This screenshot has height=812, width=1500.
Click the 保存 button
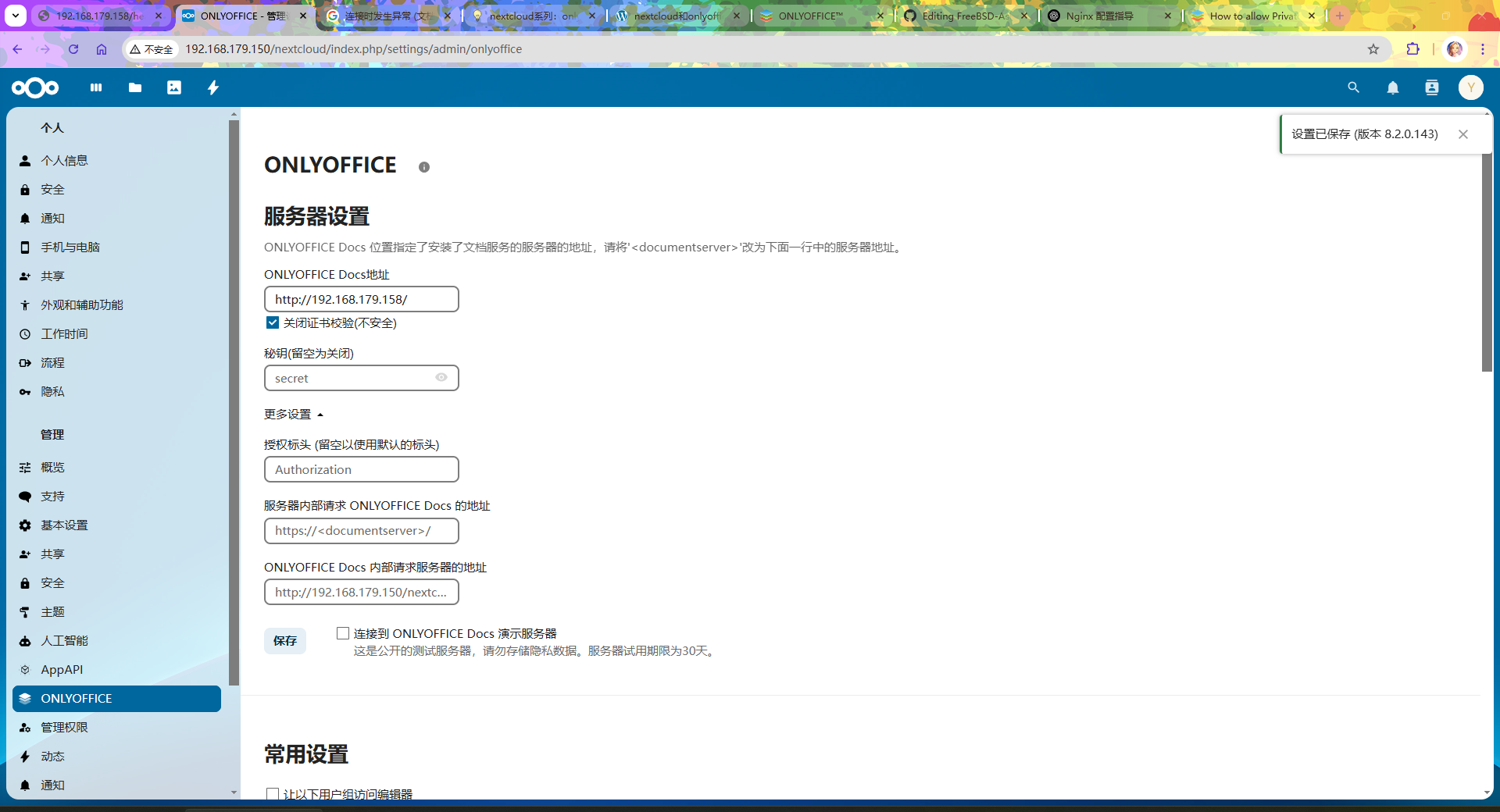[285, 640]
